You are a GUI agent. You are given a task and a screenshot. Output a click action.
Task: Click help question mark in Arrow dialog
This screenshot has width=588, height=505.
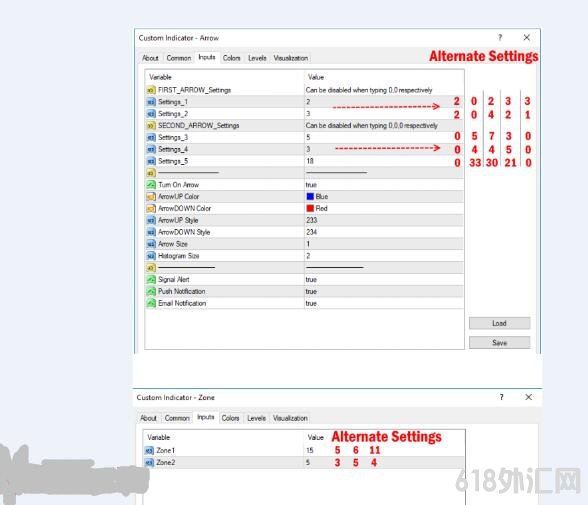(500, 37)
